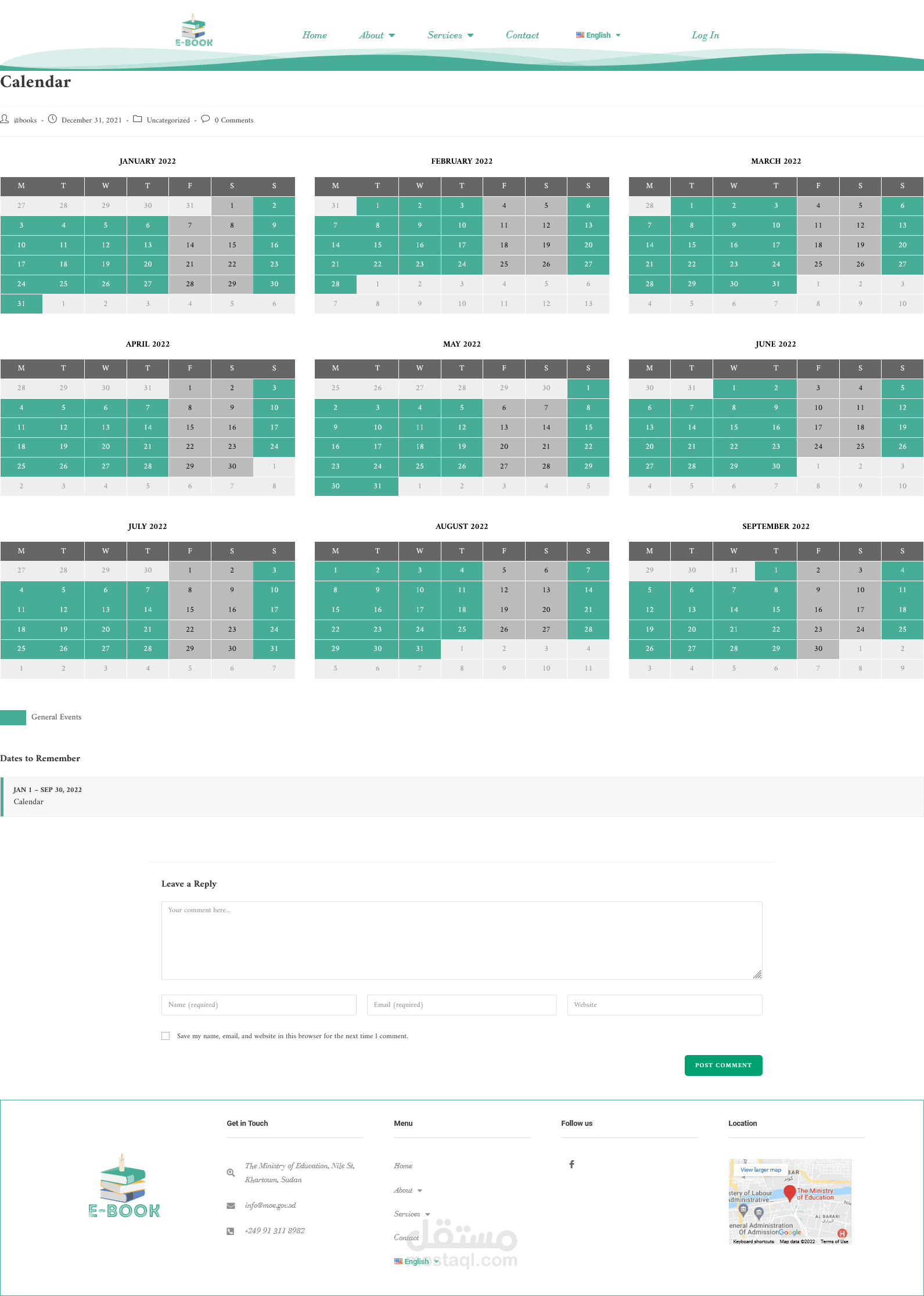
Task: Click the clock icon beside December 31, 2021
Action: [x=52, y=119]
